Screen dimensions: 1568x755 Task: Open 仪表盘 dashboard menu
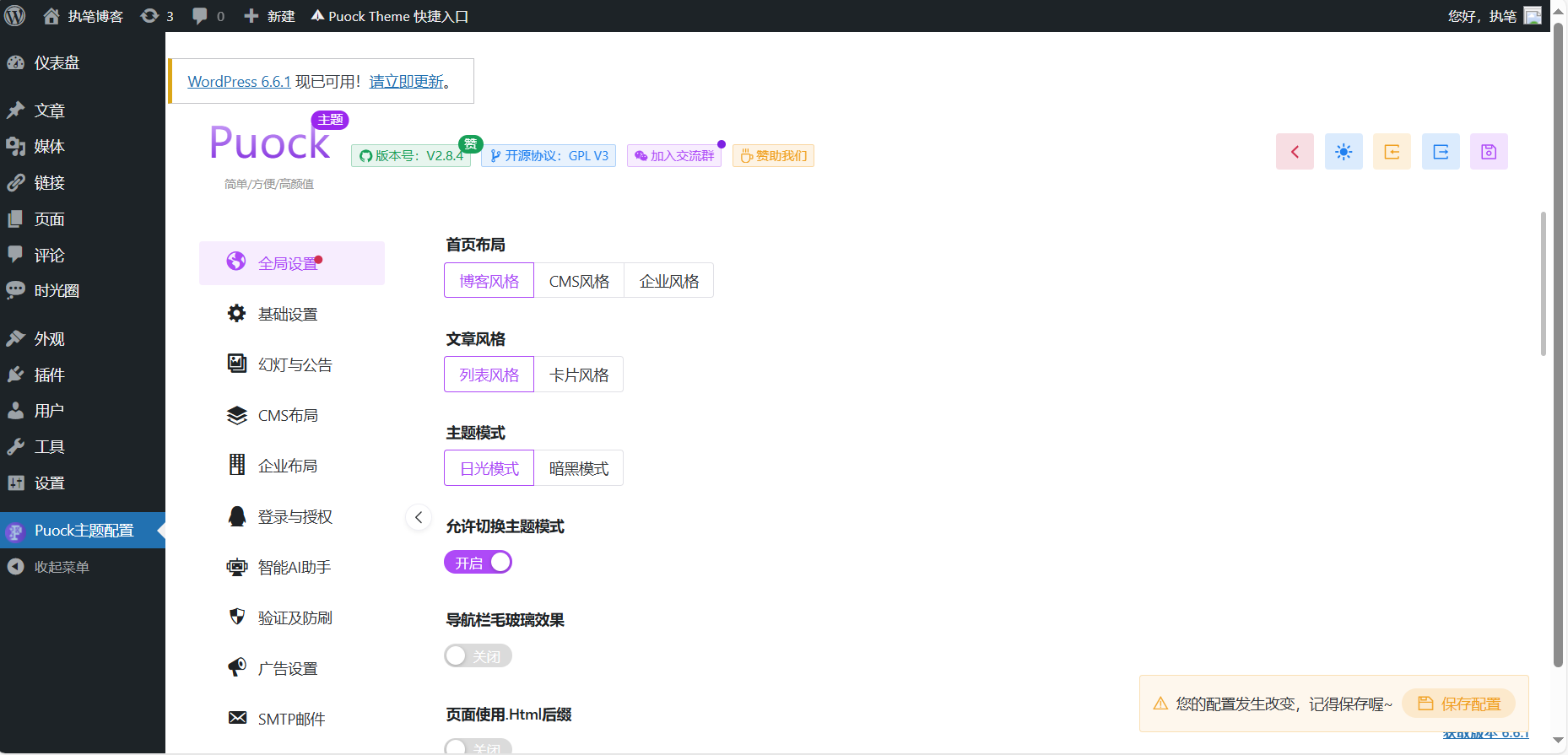(83, 62)
